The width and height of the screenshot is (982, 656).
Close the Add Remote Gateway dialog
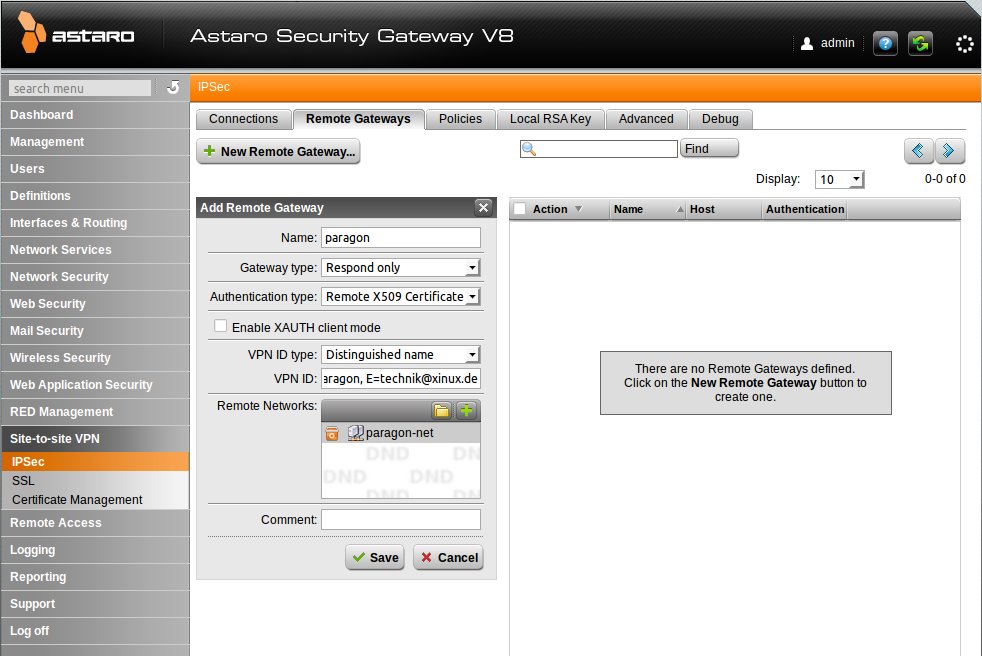[x=483, y=208]
